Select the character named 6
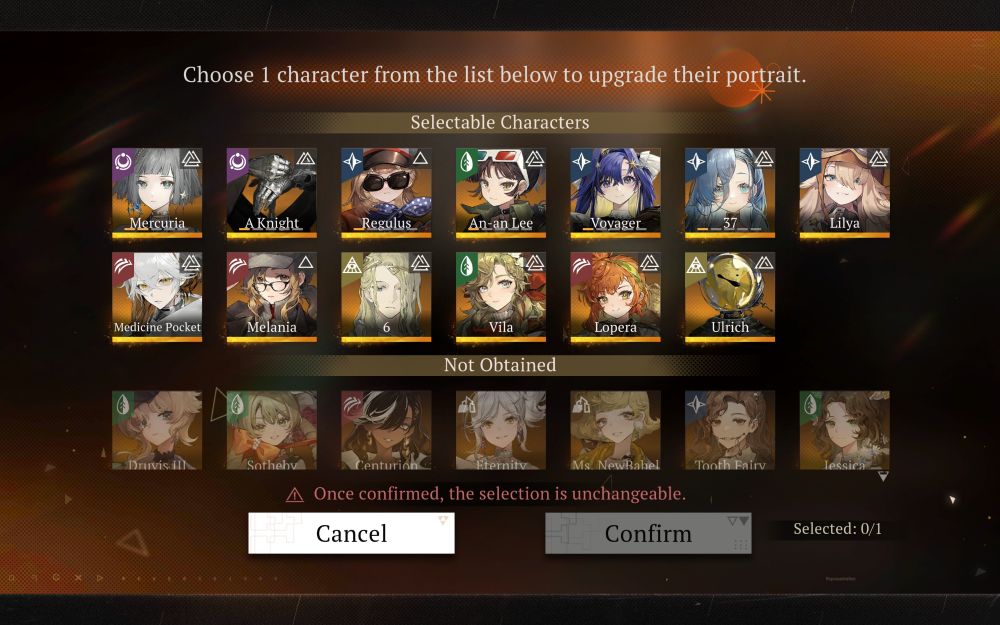Viewport: 1000px width, 625px height. click(x=386, y=297)
